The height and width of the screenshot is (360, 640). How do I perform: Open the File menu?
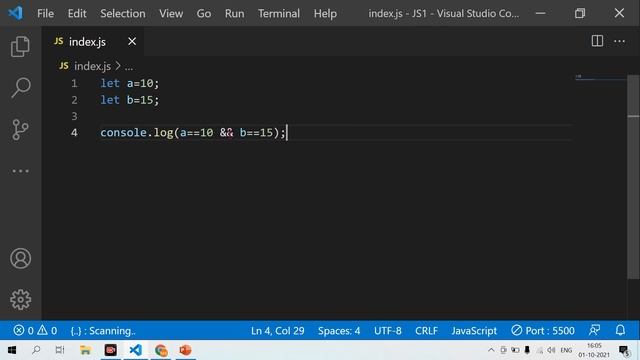tap(45, 13)
